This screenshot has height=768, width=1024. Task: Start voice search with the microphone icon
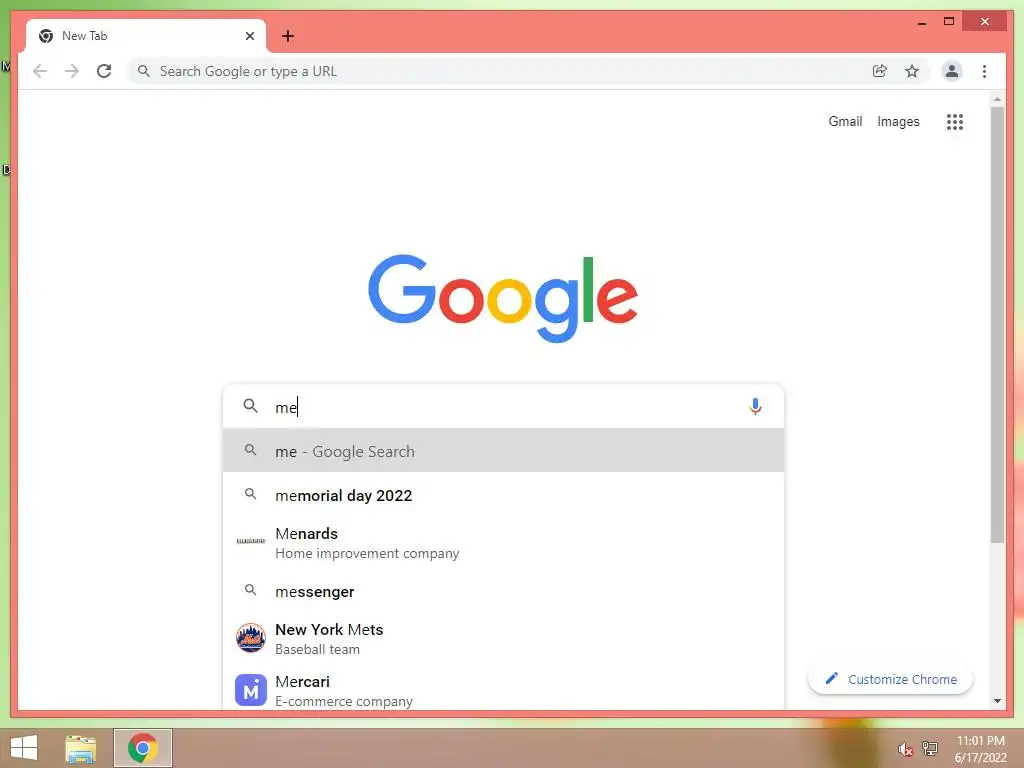click(755, 406)
